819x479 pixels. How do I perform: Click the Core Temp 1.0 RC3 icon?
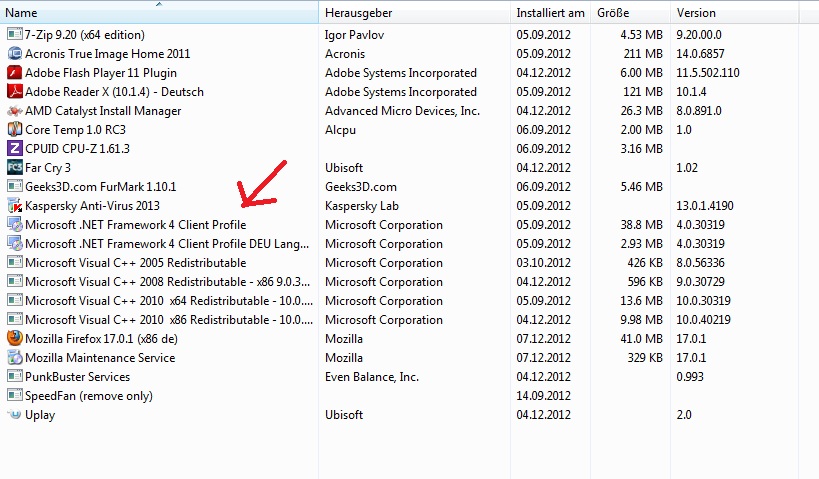click(15, 130)
